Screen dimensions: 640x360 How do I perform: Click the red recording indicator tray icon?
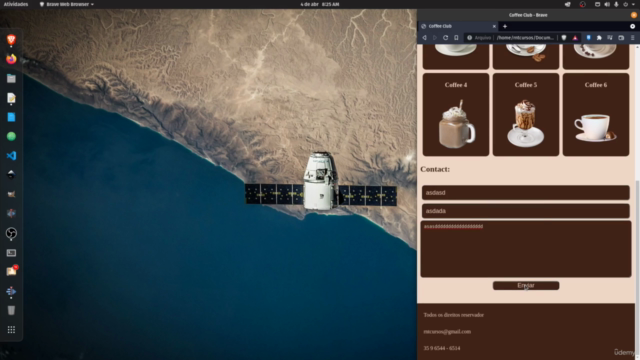[x=582, y=4]
